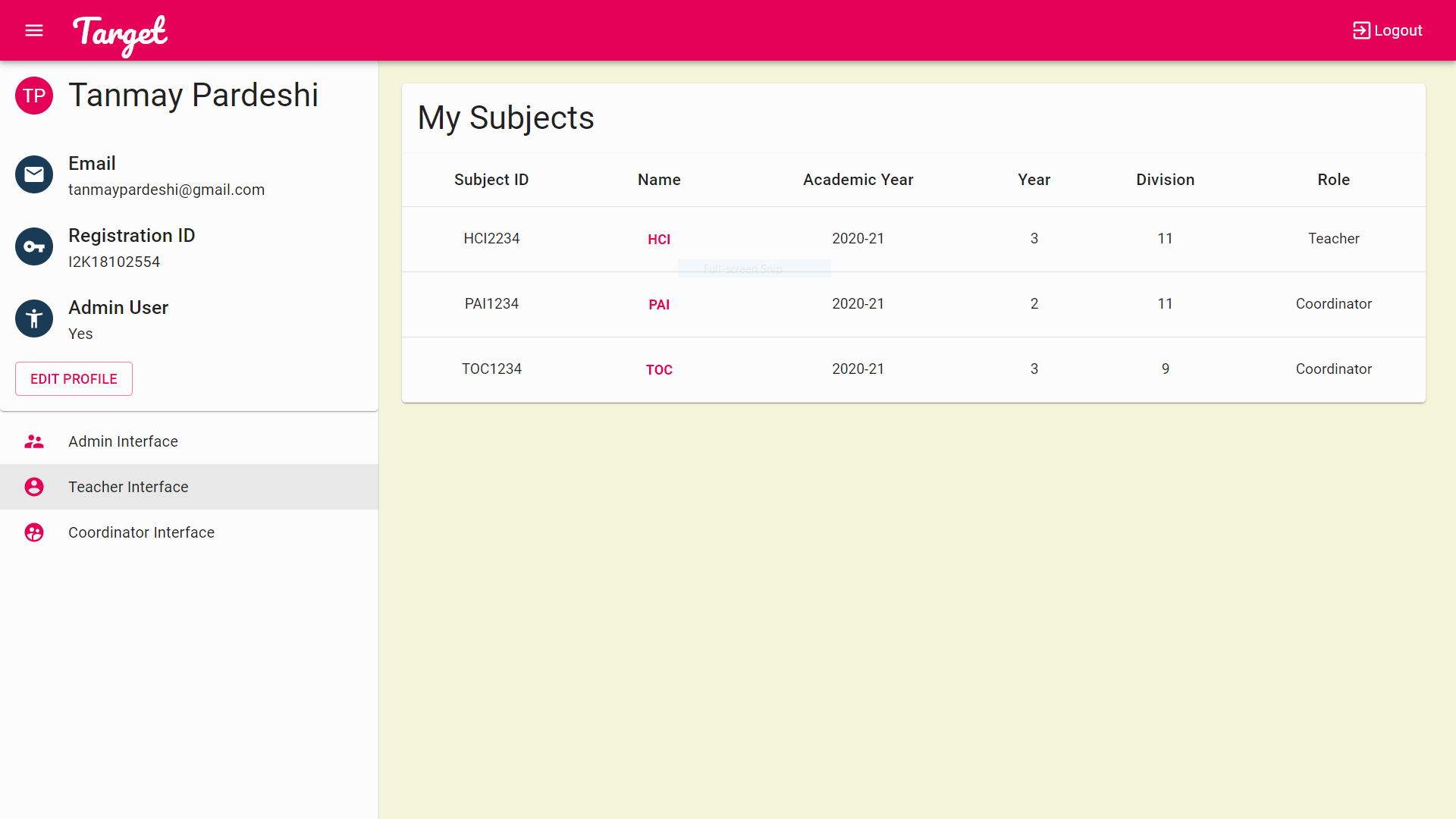Screen dimensions: 1456x819
Task: Click the Coordinator Interface group icon
Action: [34, 532]
